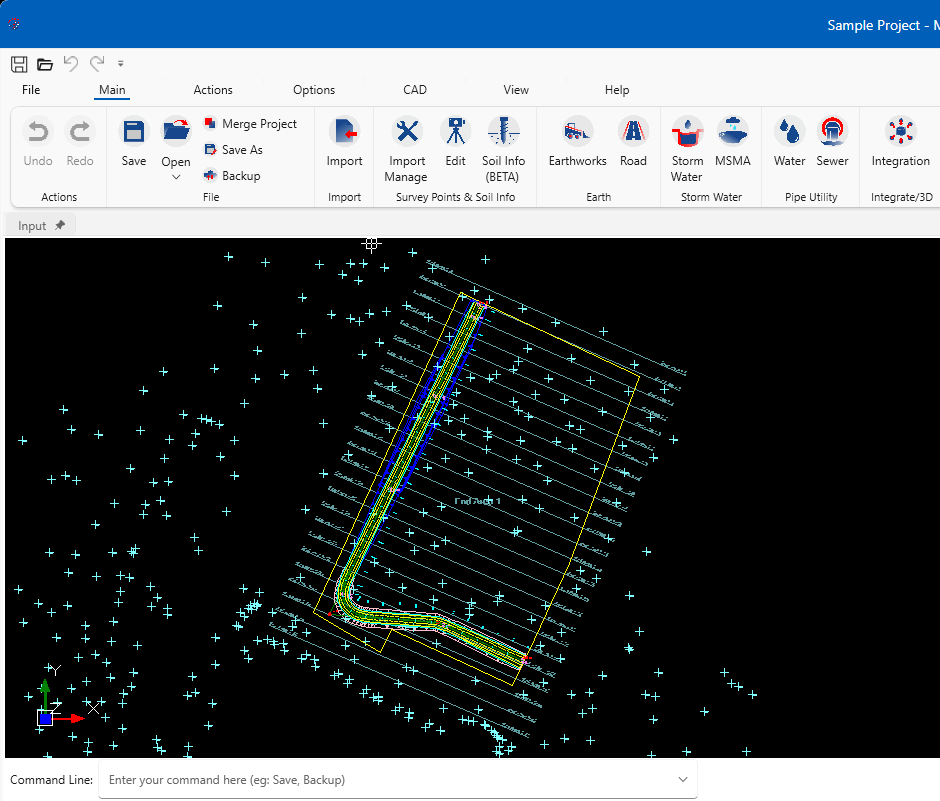
Task: Switch to the Main ribbon tab
Action: coord(112,90)
